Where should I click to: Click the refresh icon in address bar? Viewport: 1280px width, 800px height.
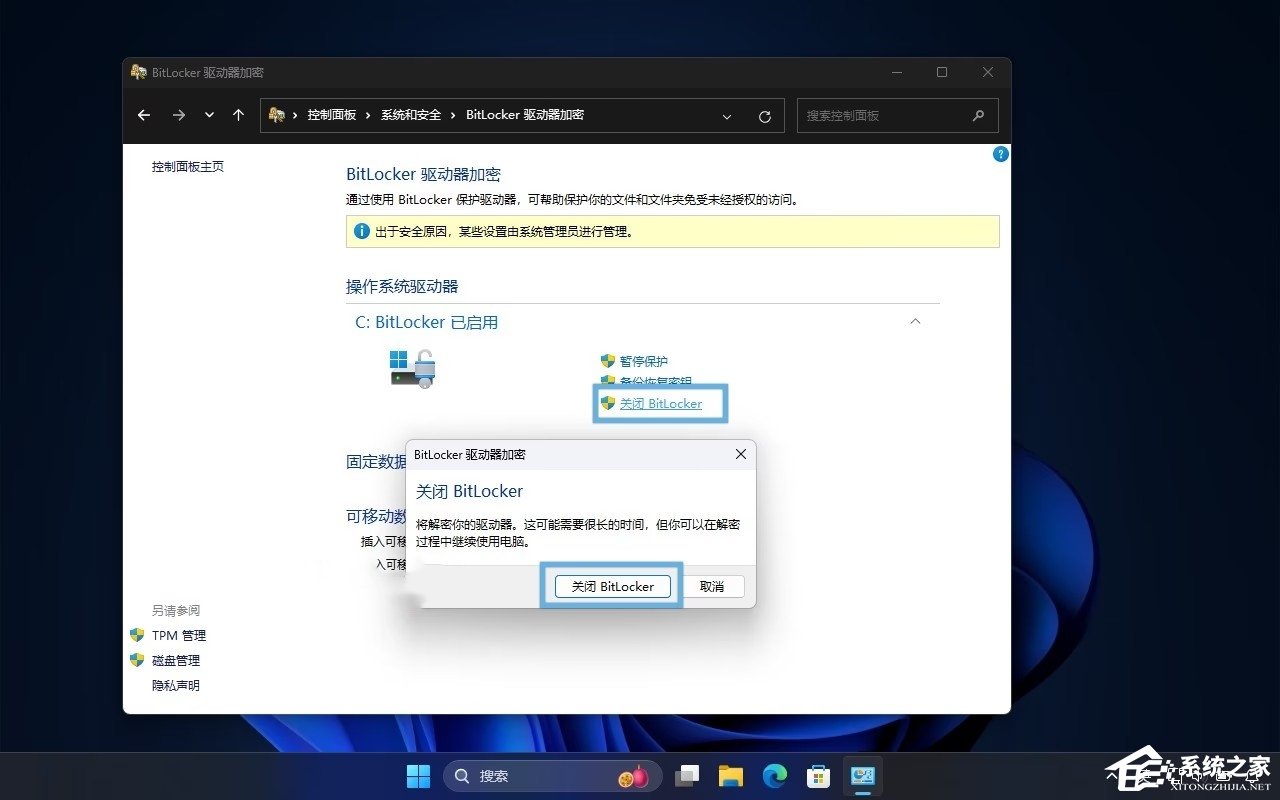pyautogui.click(x=765, y=115)
